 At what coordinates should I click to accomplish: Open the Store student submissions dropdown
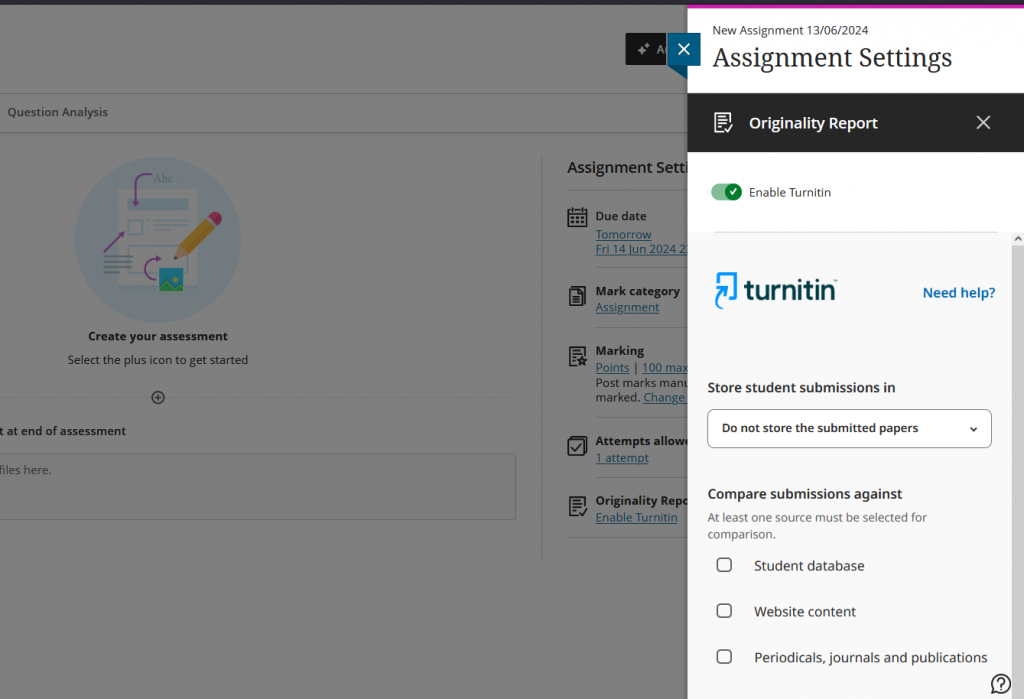848,428
